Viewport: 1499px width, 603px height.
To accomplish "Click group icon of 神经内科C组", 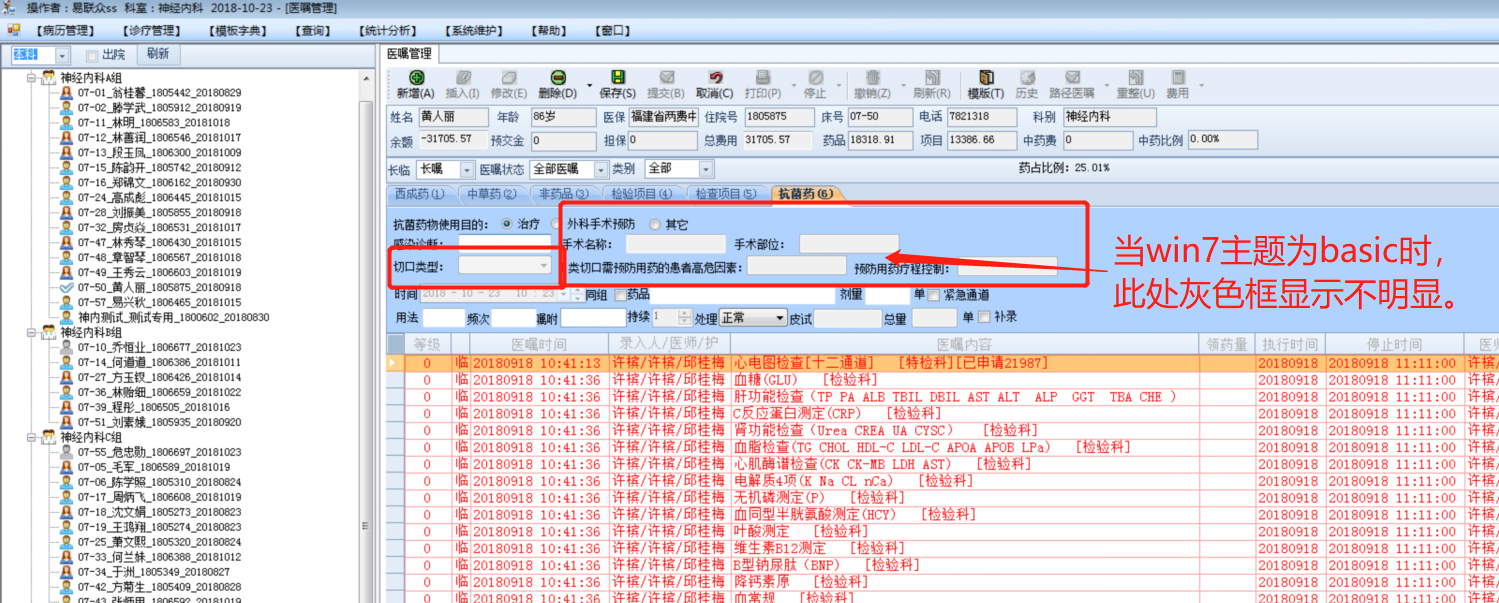I will pos(48,438).
